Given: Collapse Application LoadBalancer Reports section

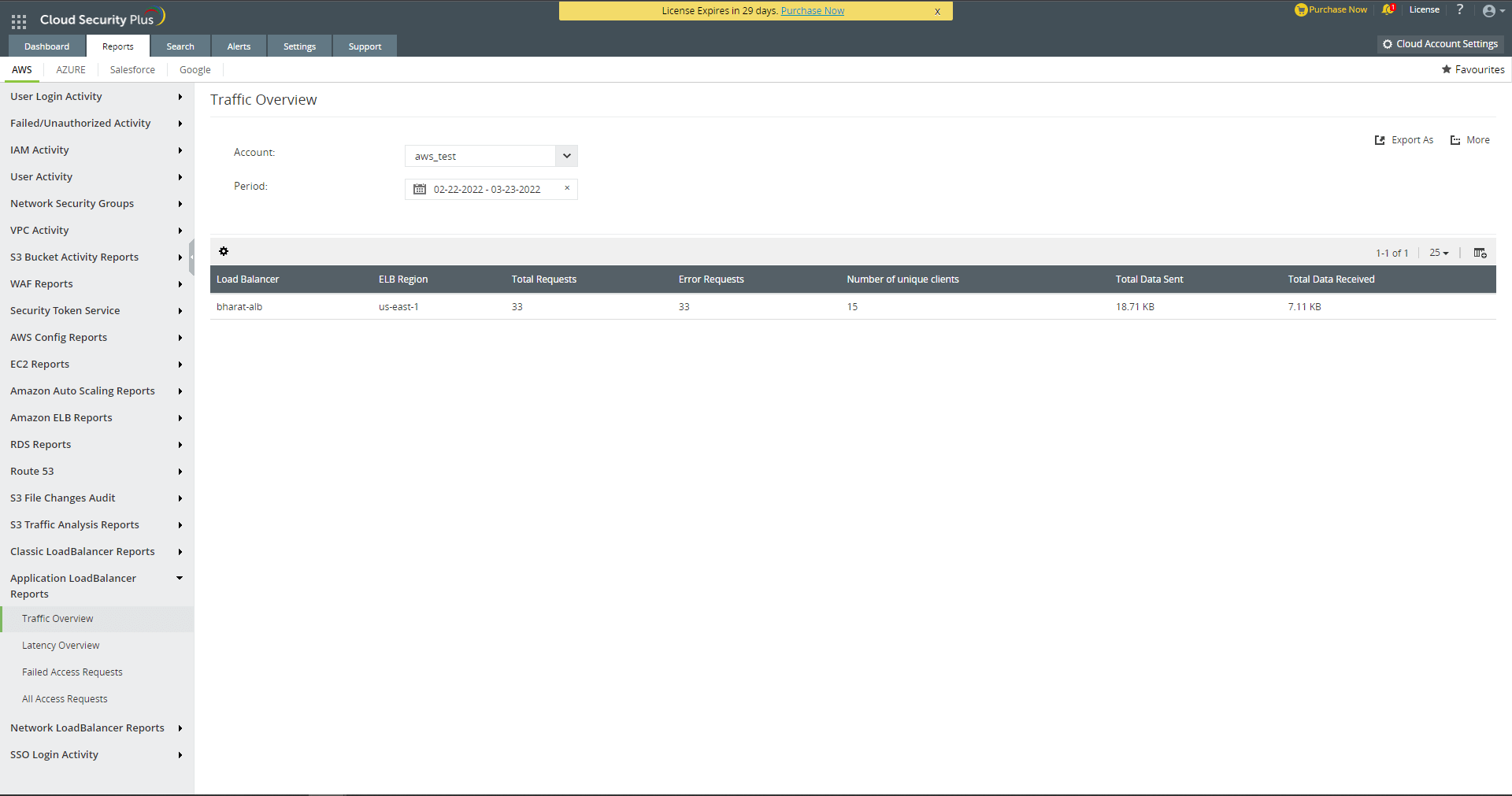Looking at the screenshot, I should click(x=97, y=586).
